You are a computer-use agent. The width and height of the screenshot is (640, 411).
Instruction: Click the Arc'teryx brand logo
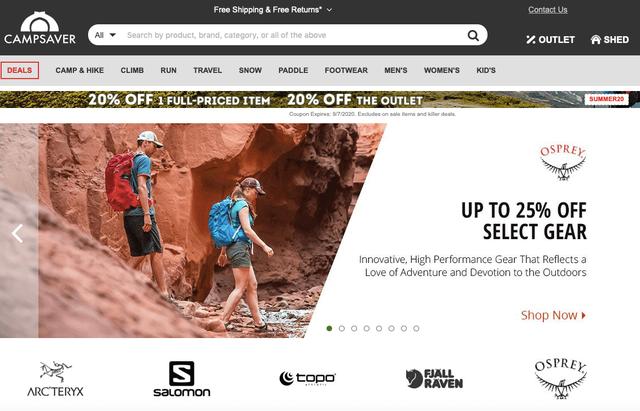coord(55,379)
